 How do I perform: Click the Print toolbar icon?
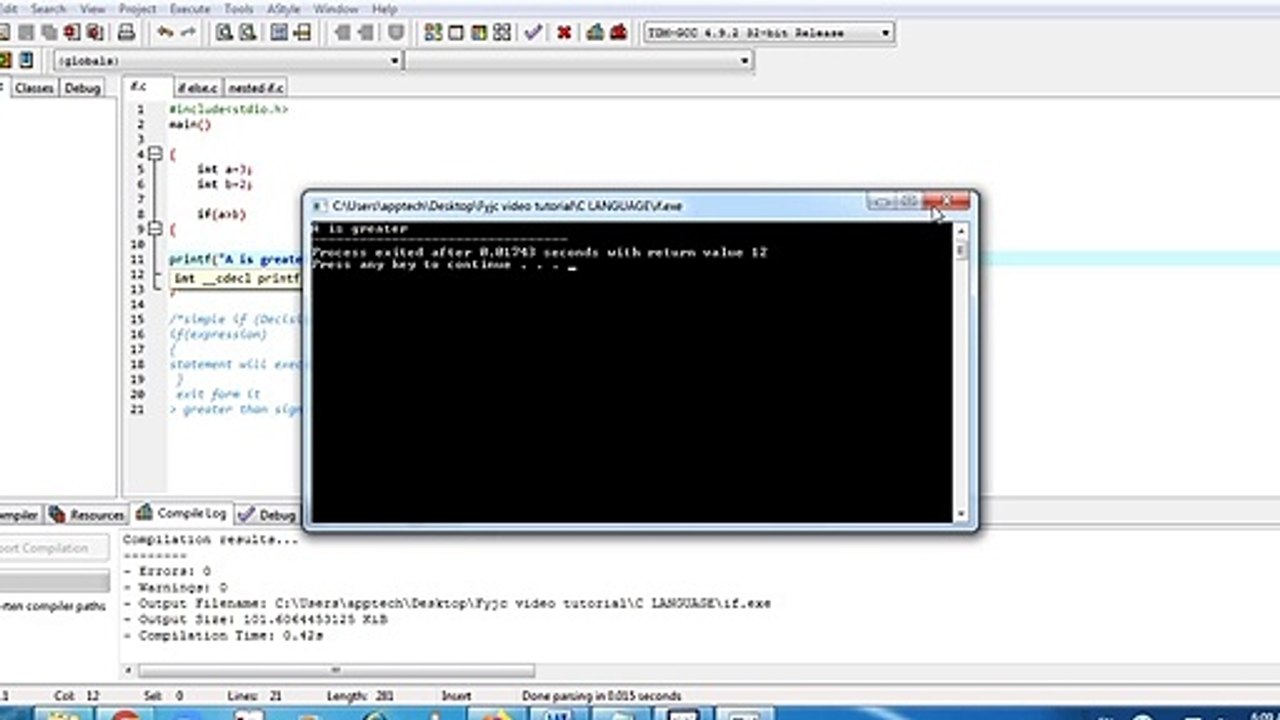126,33
